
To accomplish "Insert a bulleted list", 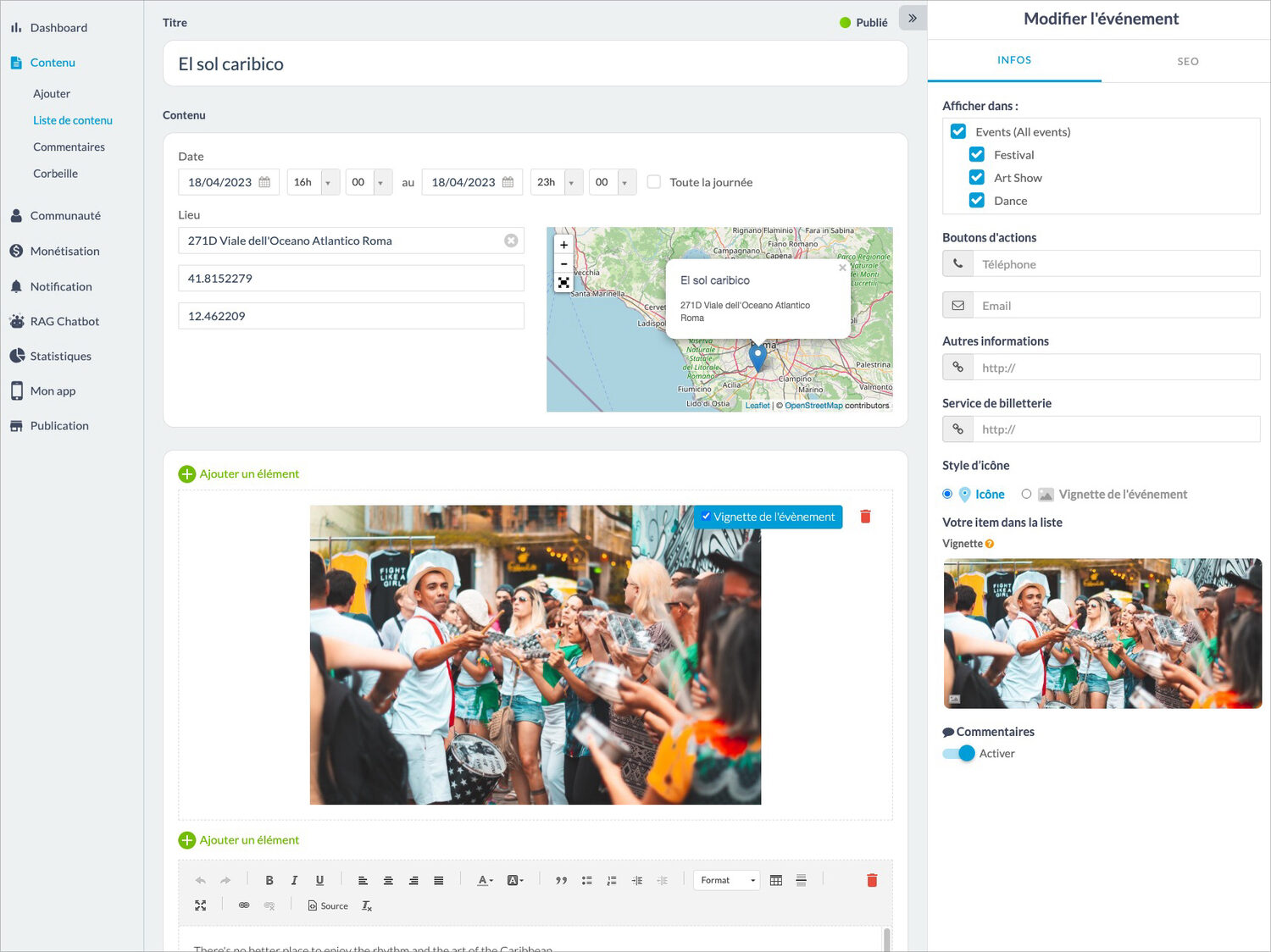I will pyautogui.click(x=586, y=881).
